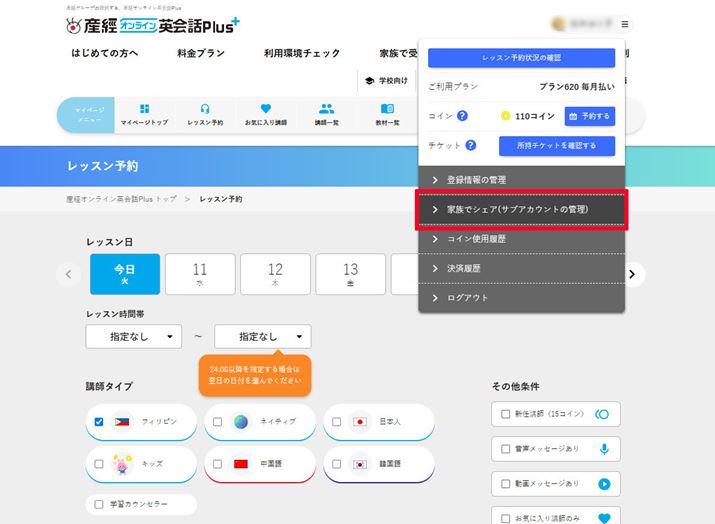Screen dimensions: 715x524
Task: Check the ネイティブ teacher type checkbox
Action: [217, 422]
